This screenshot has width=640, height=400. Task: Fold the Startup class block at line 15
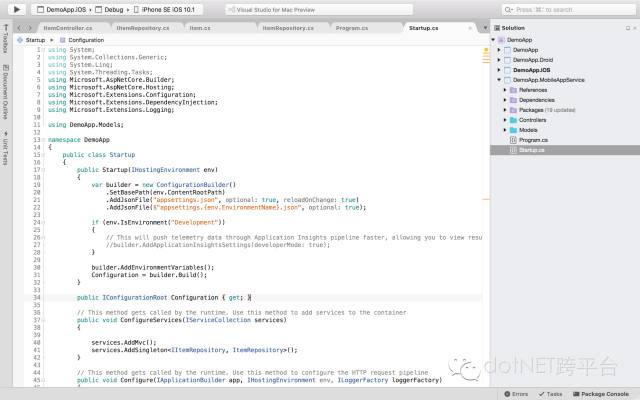pos(43,155)
